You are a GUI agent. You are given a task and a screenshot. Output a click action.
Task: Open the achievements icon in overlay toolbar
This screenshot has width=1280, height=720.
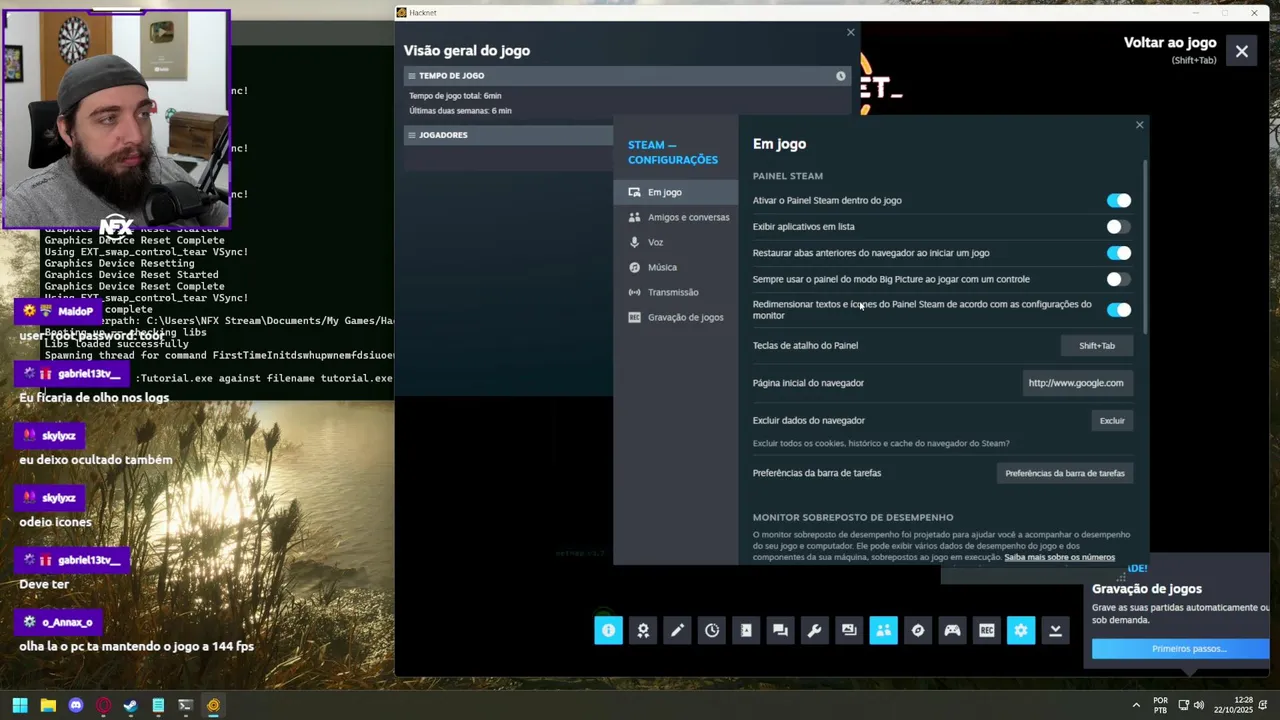[x=643, y=630]
